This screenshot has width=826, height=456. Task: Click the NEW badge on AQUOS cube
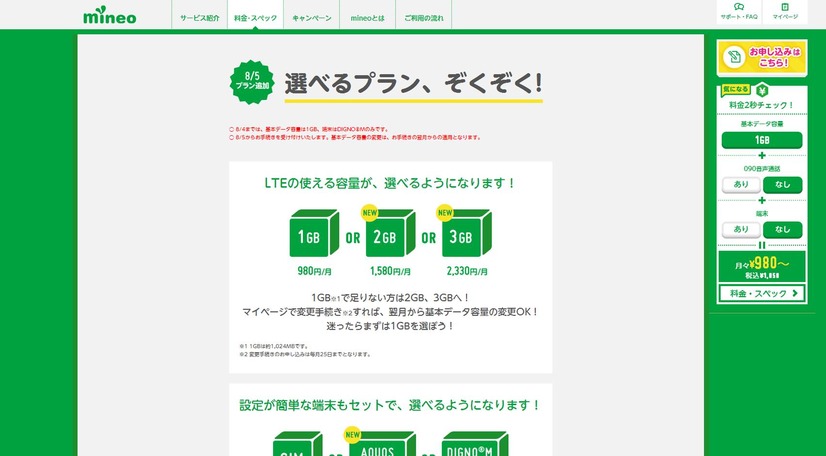(x=352, y=435)
